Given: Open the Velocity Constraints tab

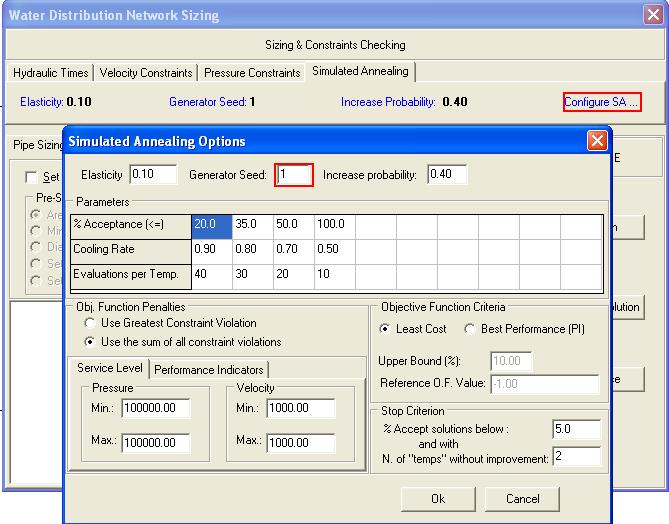Looking at the screenshot, I should 146,73.
